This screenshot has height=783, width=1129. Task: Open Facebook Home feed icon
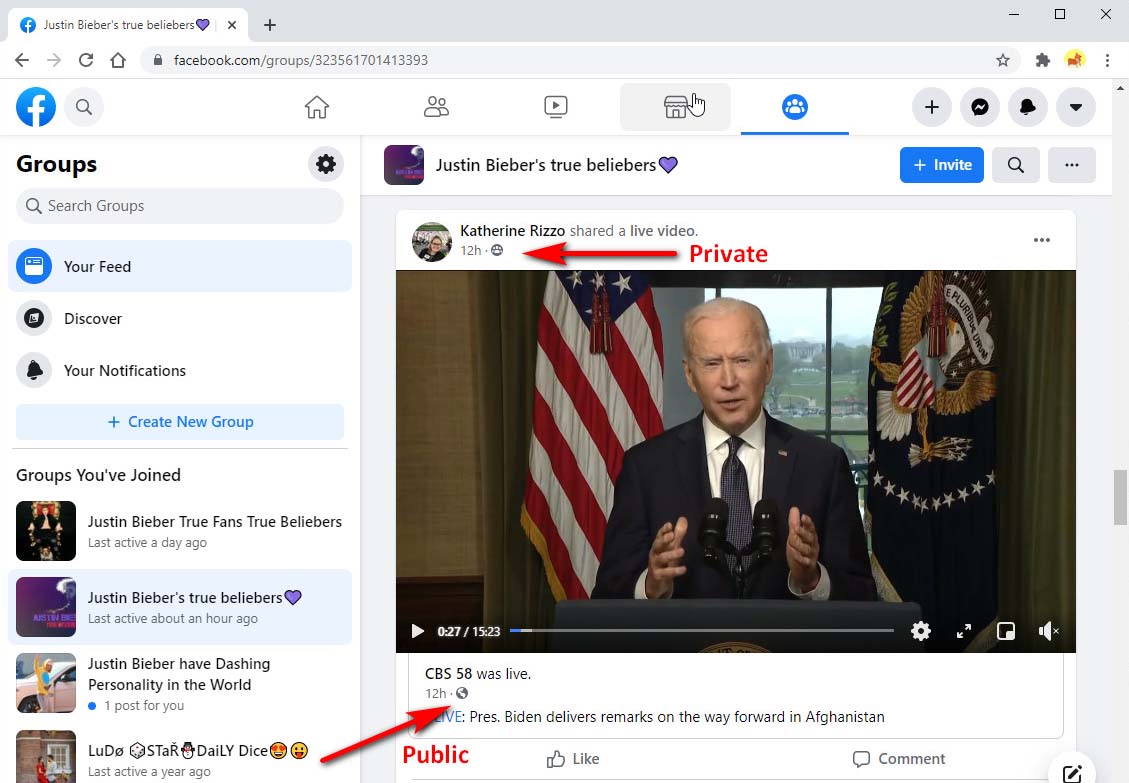click(x=317, y=107)
